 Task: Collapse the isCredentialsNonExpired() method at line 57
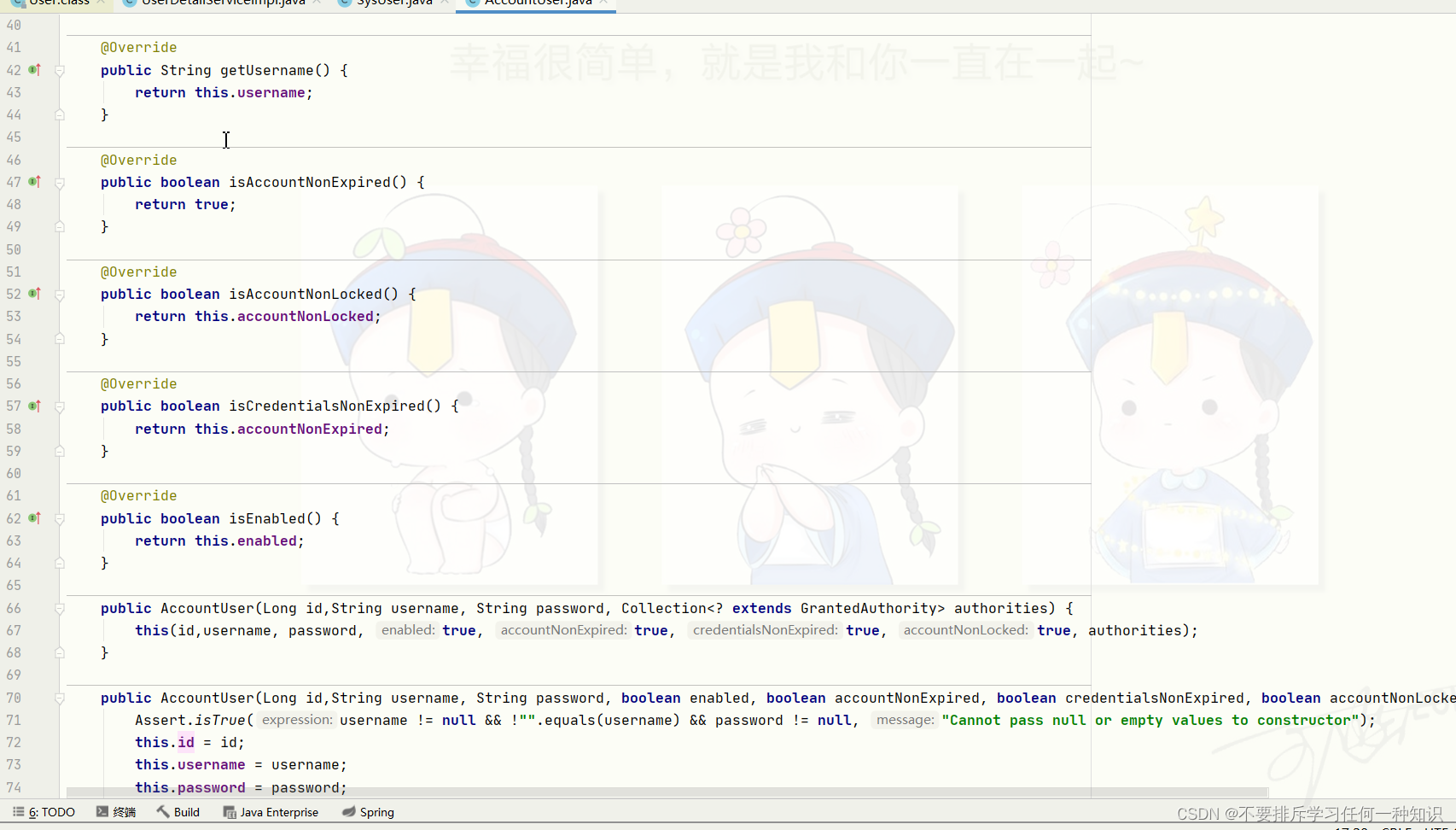click(60, 406)
